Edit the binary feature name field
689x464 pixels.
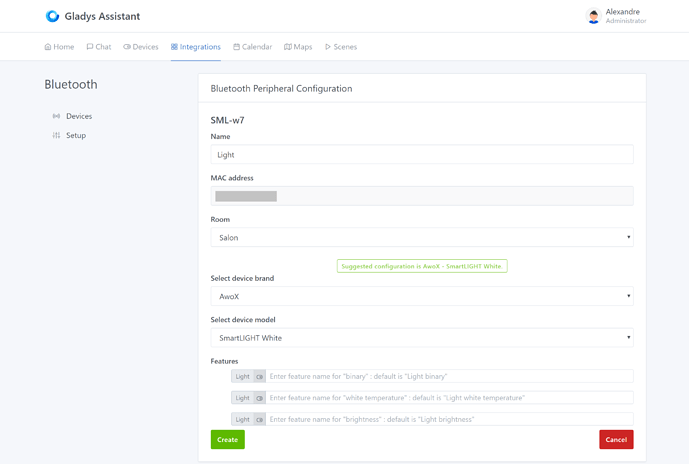point(449,376)
